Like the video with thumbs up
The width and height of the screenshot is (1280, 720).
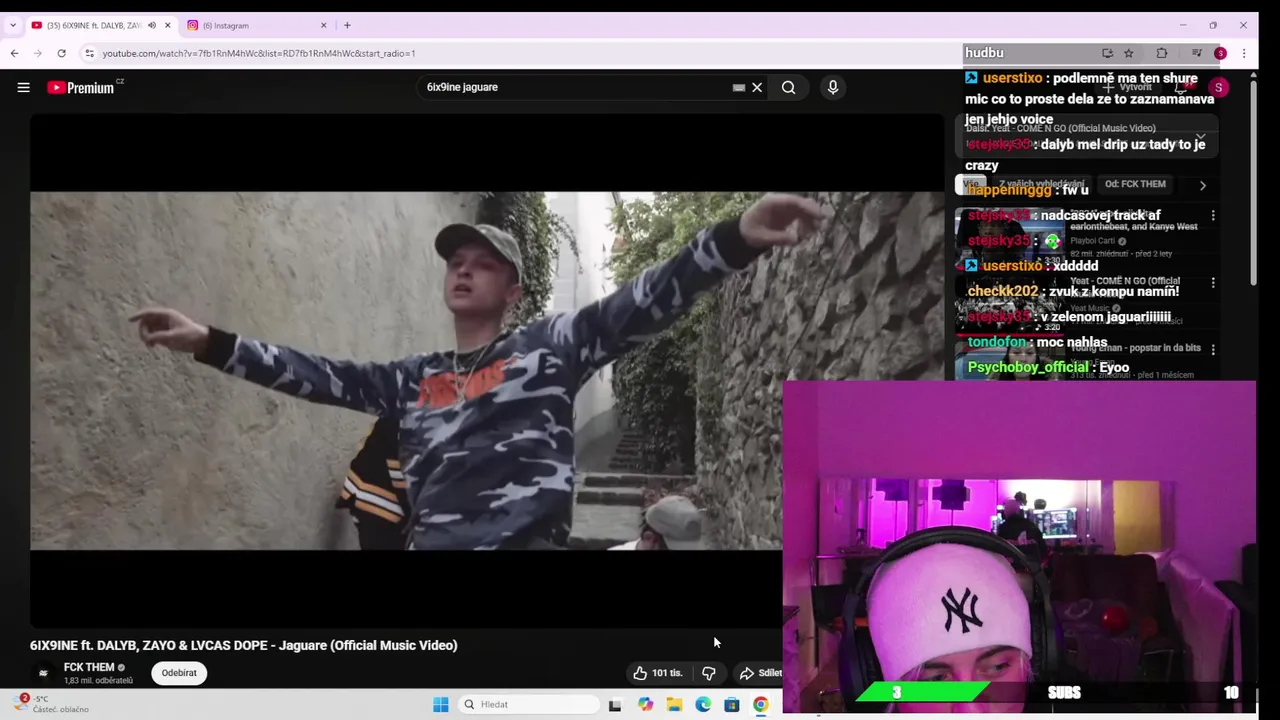[656, 673]
